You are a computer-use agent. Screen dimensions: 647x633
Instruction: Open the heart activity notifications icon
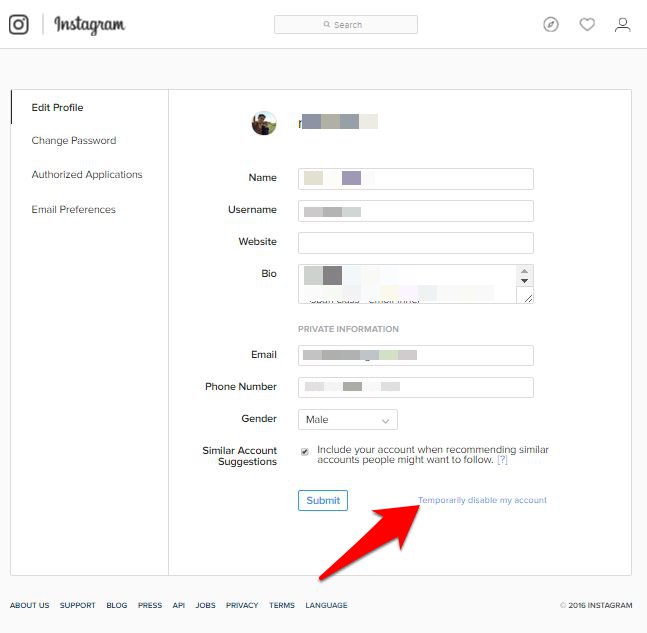[587, 24]
